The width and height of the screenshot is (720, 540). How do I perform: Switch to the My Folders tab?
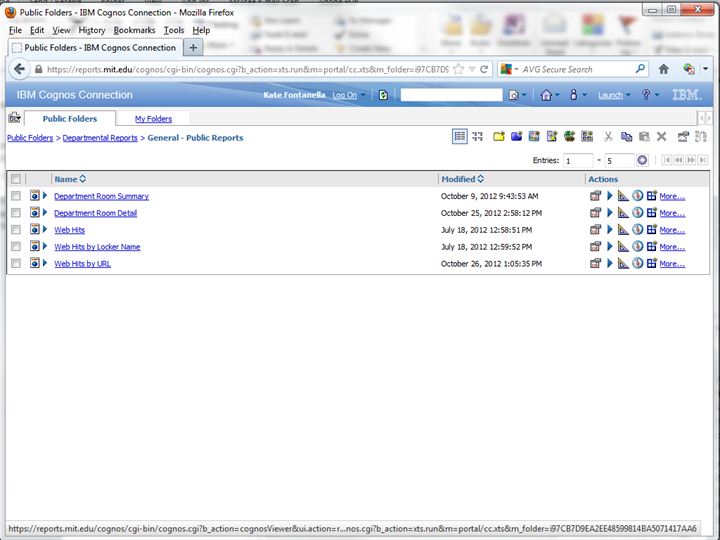[x=153, y=119]
